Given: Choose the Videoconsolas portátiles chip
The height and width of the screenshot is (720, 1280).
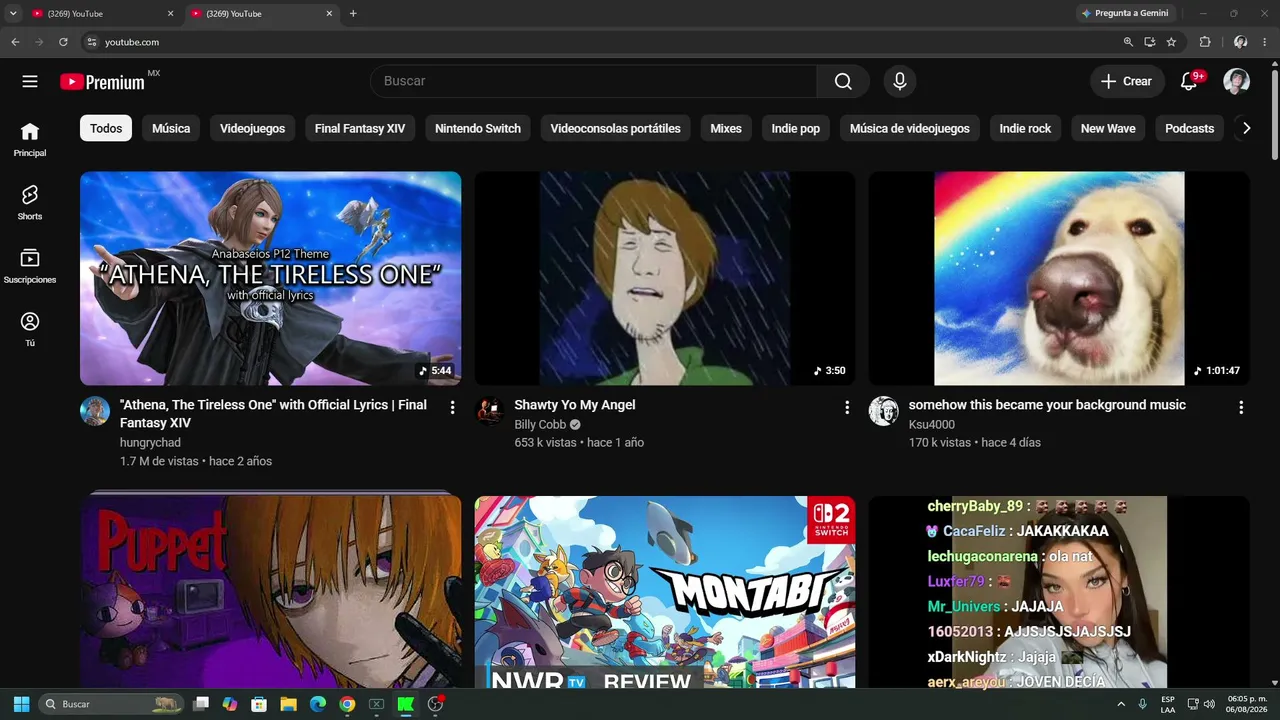Looking at the screenshot, I should pos(615,128).
